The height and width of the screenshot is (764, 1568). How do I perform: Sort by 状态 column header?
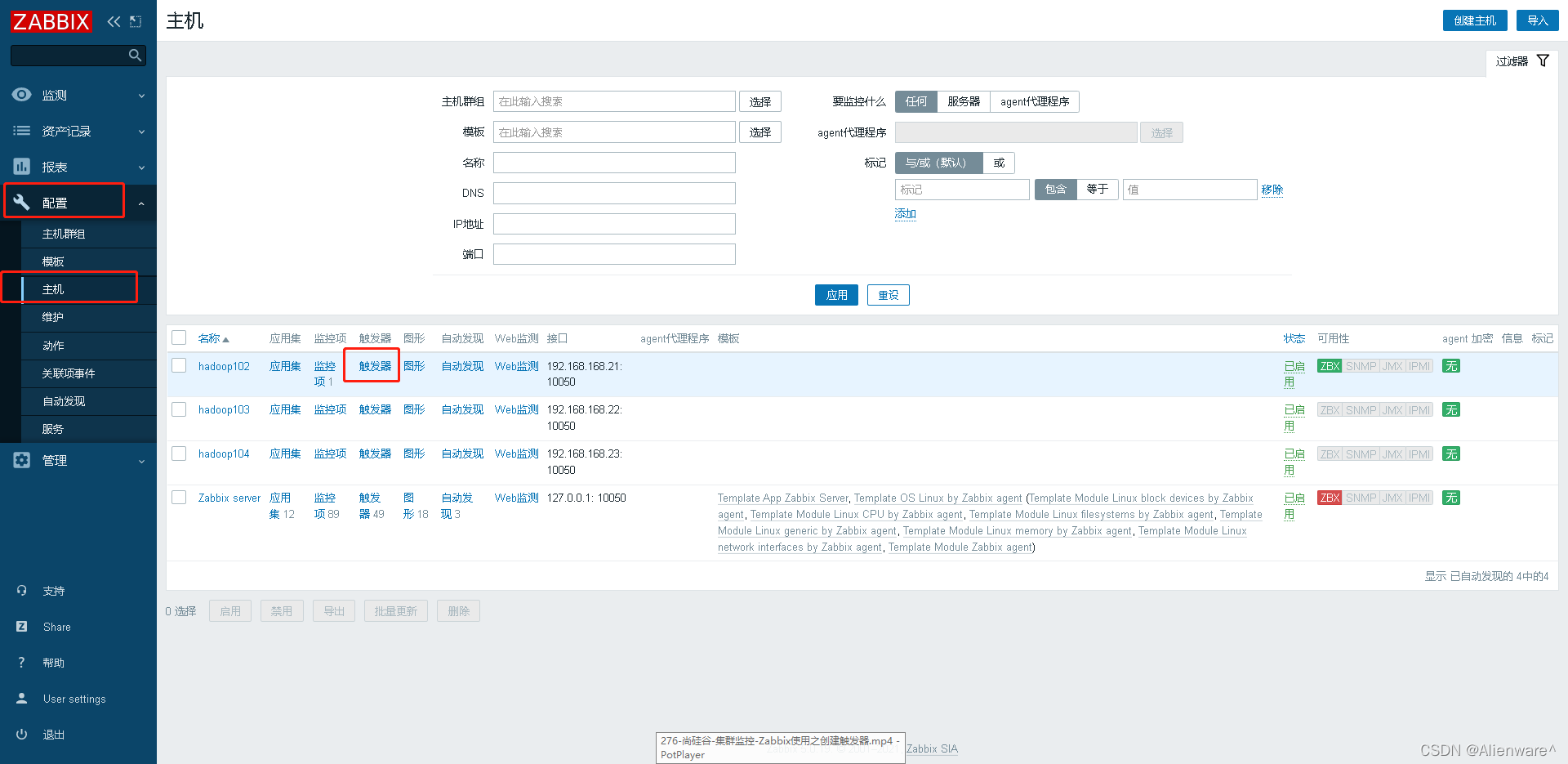click(1294, 338)
